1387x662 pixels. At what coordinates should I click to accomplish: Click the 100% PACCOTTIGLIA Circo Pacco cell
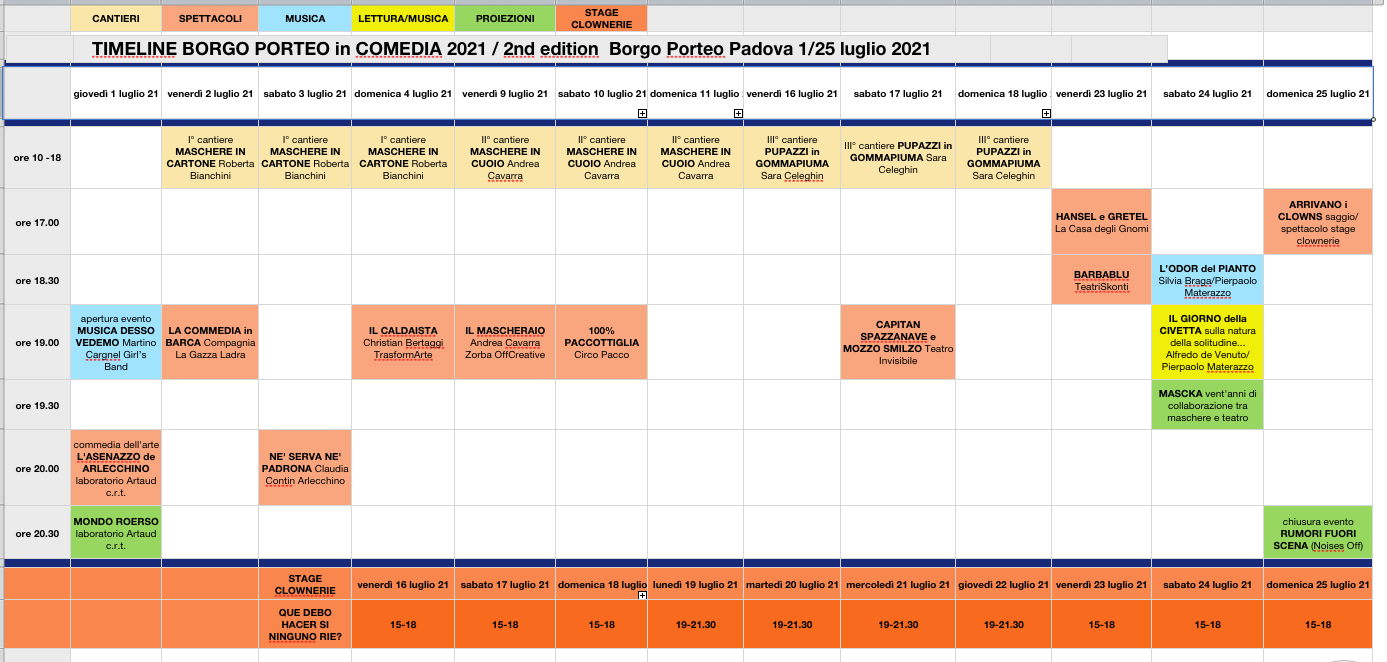click(601, 342)
